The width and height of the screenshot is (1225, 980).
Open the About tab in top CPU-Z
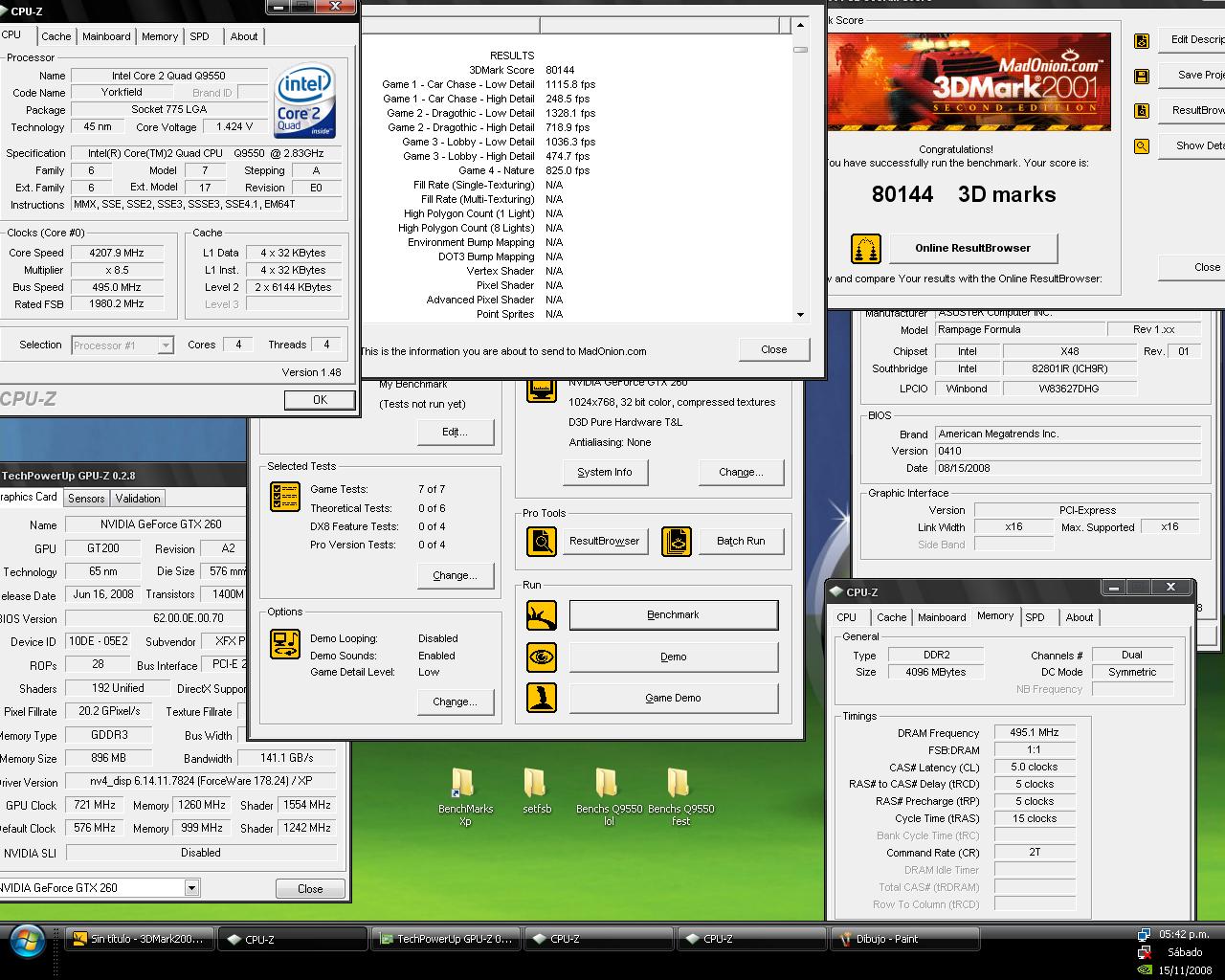click(x=244, y=36)
